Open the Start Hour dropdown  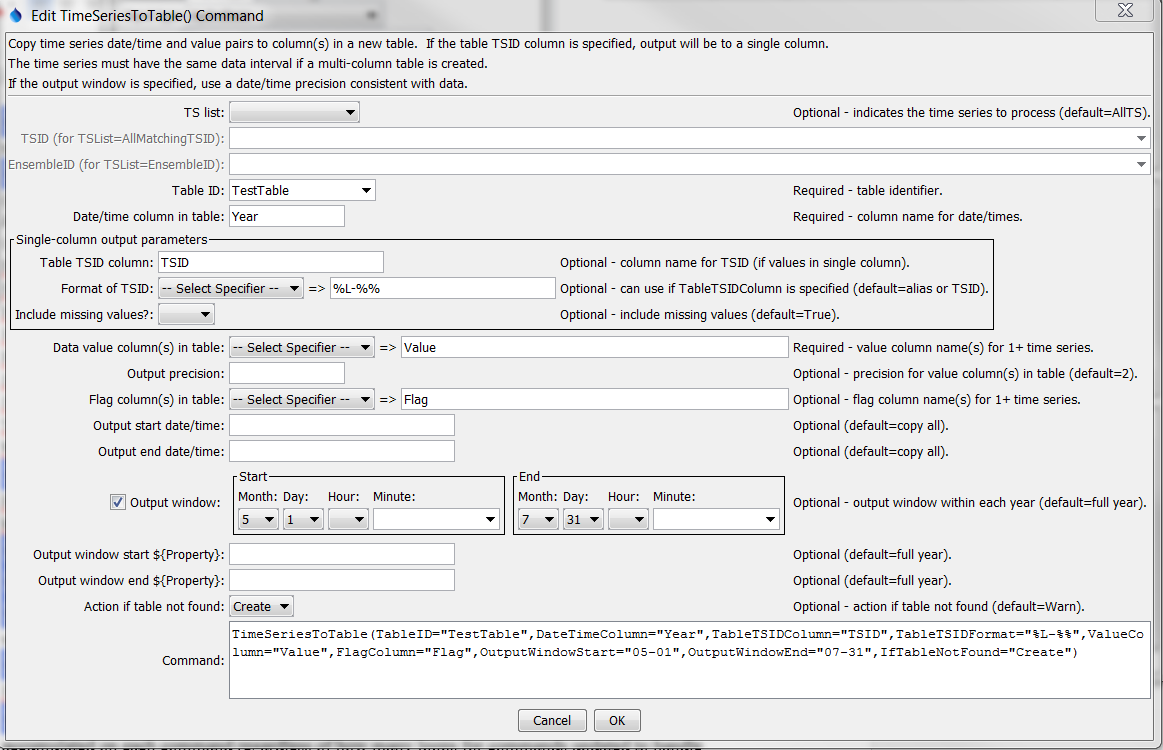pos(349,519)
